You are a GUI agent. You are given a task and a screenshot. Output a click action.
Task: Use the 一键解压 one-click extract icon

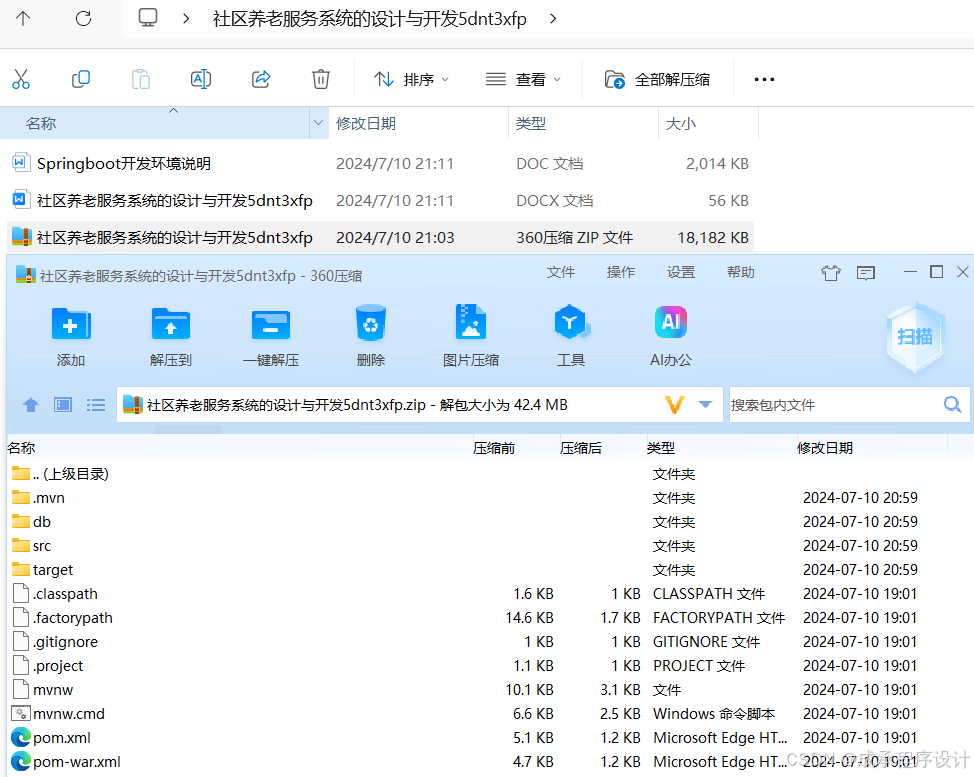pyautogui.click(x=270, y=335)
